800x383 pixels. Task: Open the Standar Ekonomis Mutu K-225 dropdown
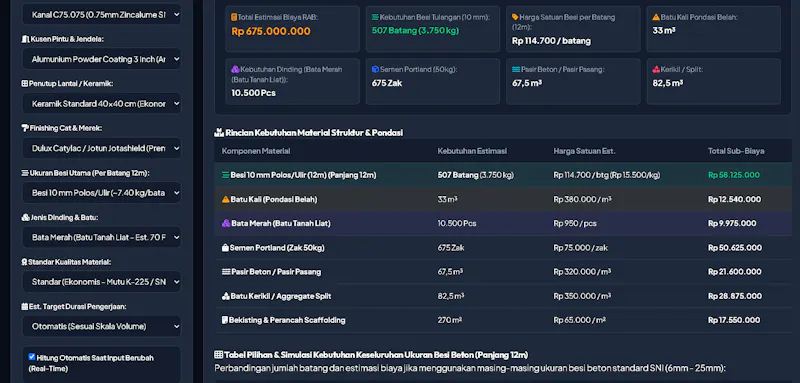click(102, 282)
